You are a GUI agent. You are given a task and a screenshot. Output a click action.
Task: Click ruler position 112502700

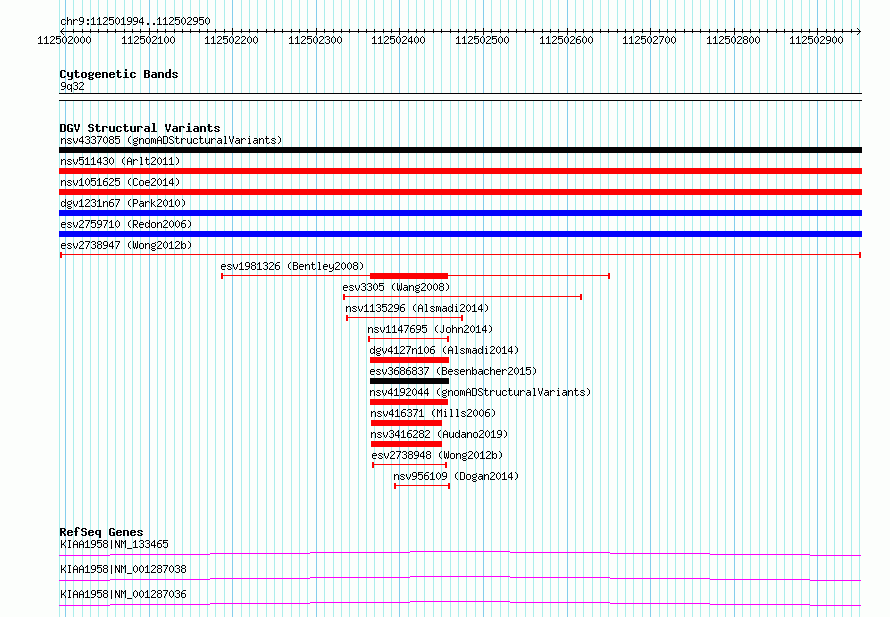click(x=649, y=40)
